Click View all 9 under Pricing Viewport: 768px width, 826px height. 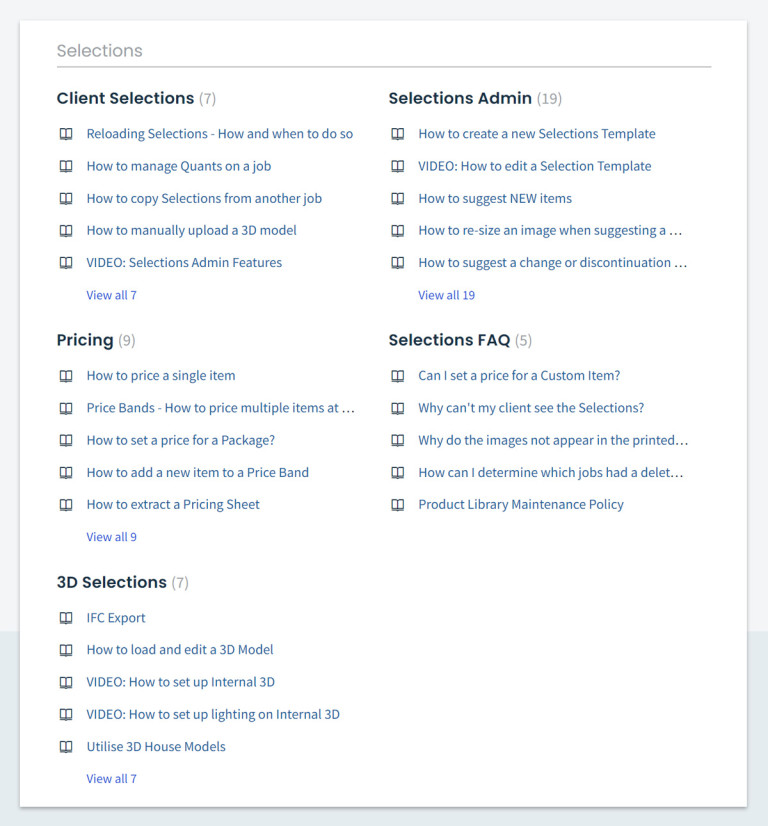click(111, 537)
